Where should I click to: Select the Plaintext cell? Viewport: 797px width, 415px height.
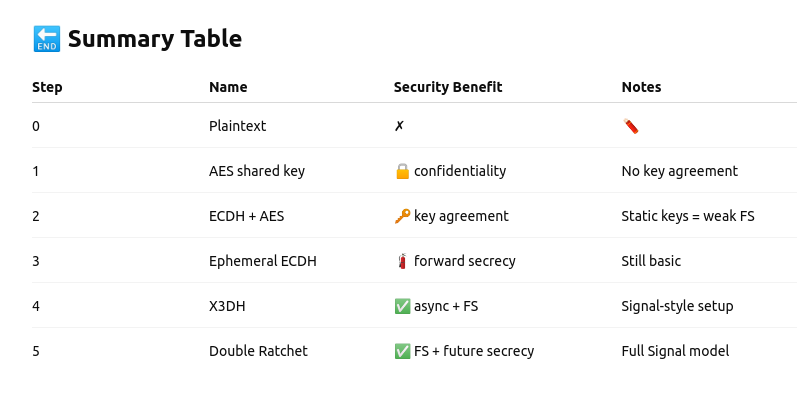pos(237,126)
